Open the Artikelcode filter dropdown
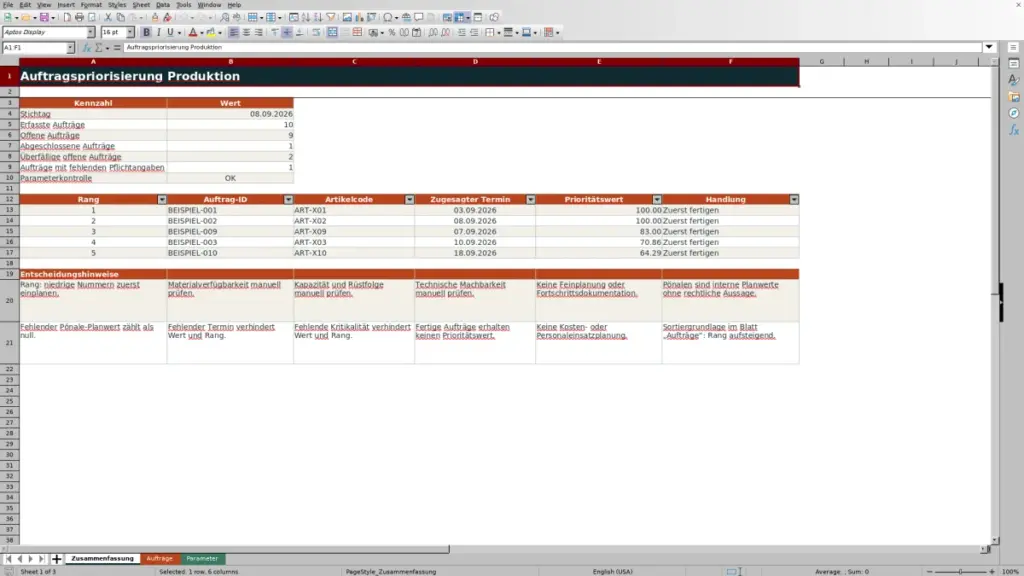The image size is (1024, 576). point(409,200)
